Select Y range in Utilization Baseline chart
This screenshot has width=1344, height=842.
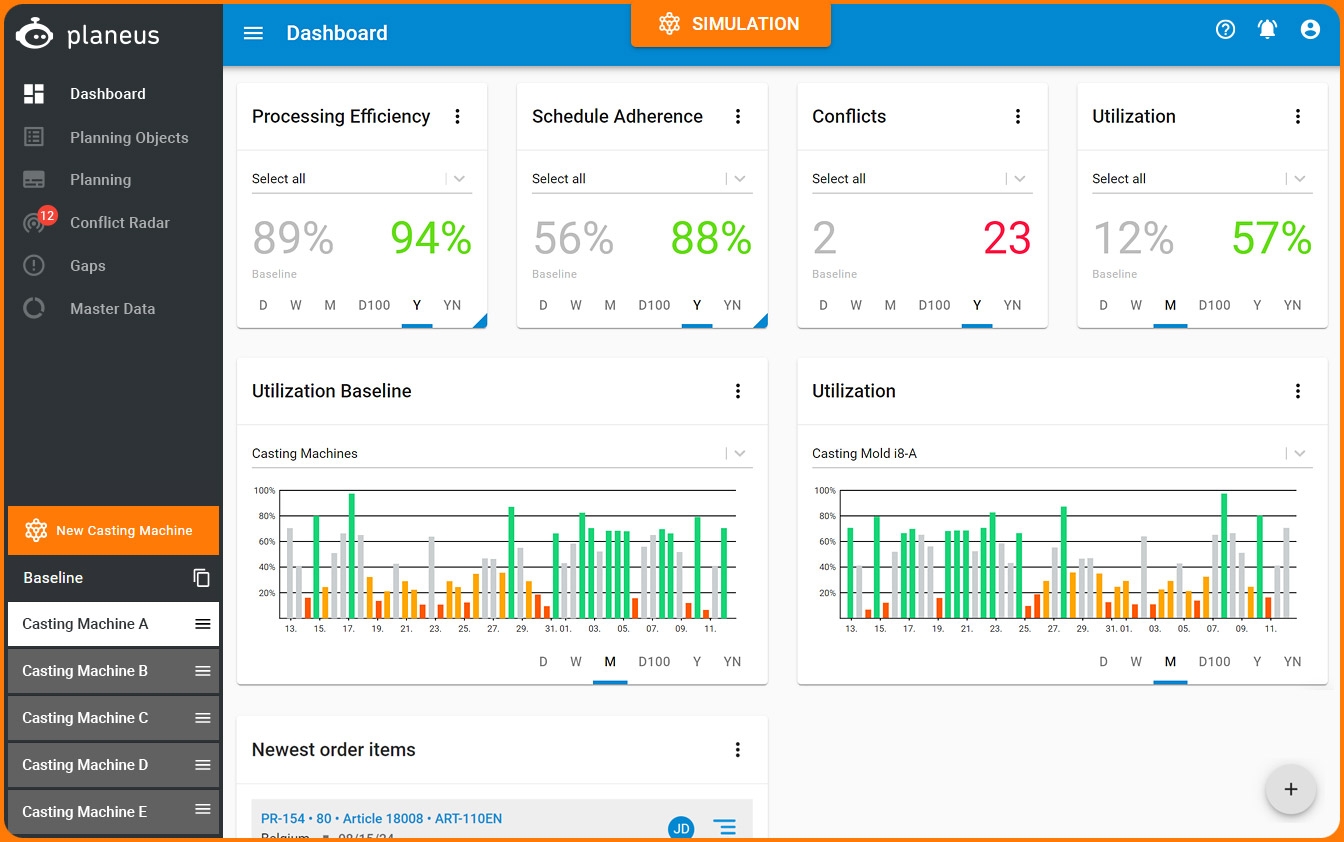coord(697,662)
